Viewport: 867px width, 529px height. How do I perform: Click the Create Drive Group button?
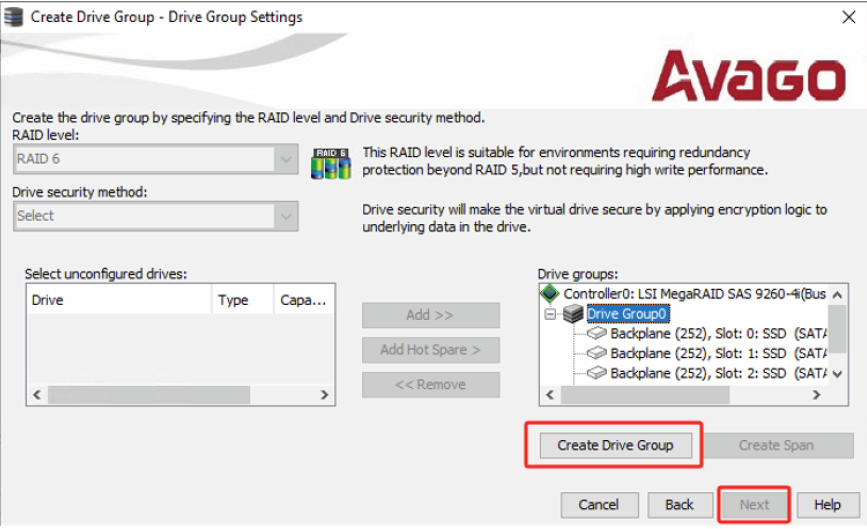click(615, 445)
